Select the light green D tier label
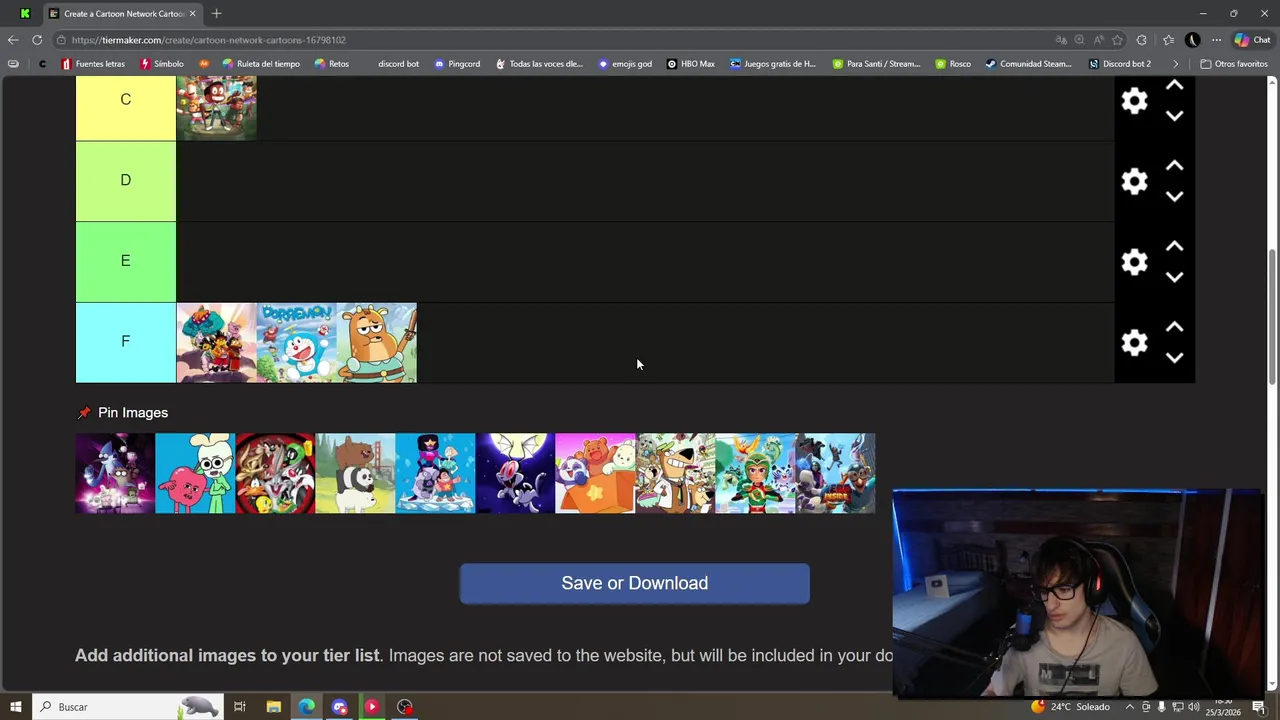Viewport: 1280px width, 720px height. coord(125,180)
